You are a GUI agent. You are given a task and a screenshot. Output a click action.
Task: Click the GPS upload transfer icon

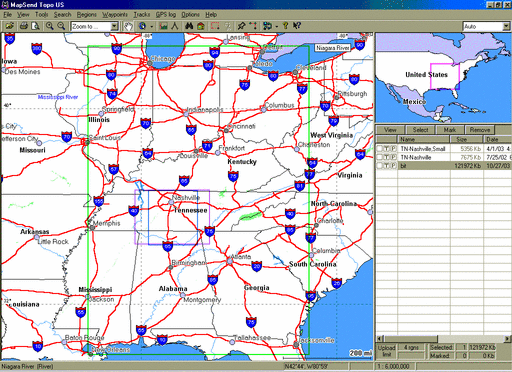tap(267, 26)
